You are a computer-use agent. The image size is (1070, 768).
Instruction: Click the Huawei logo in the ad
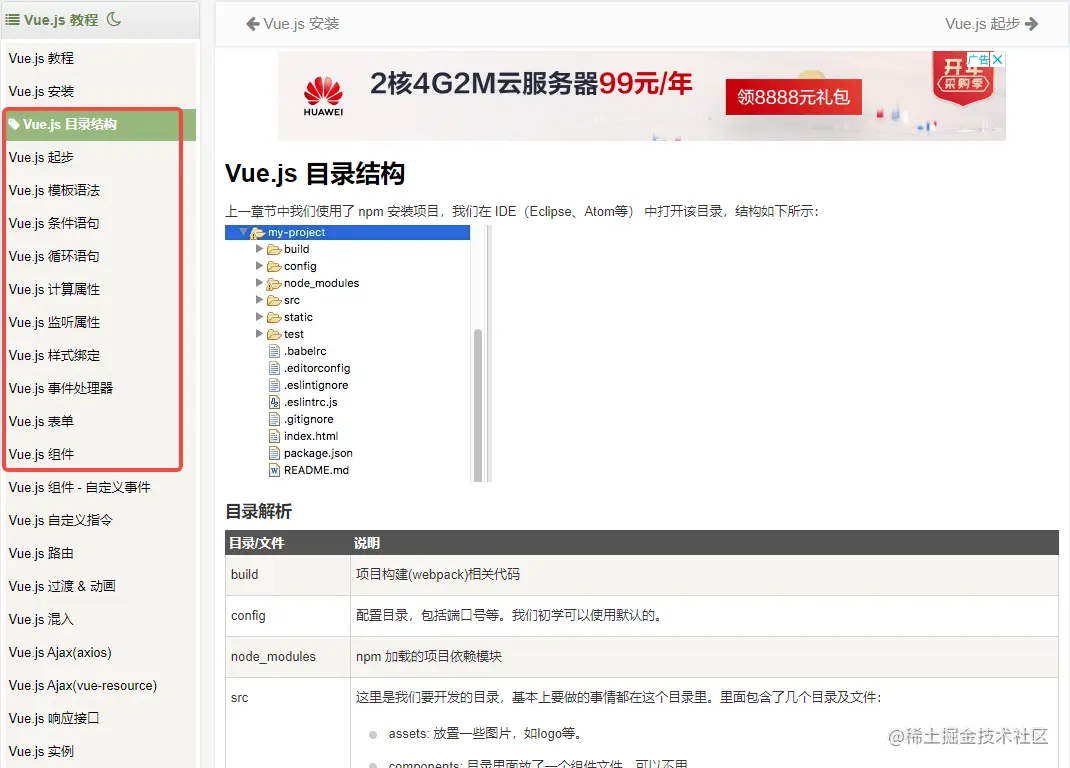pos(323,96)
